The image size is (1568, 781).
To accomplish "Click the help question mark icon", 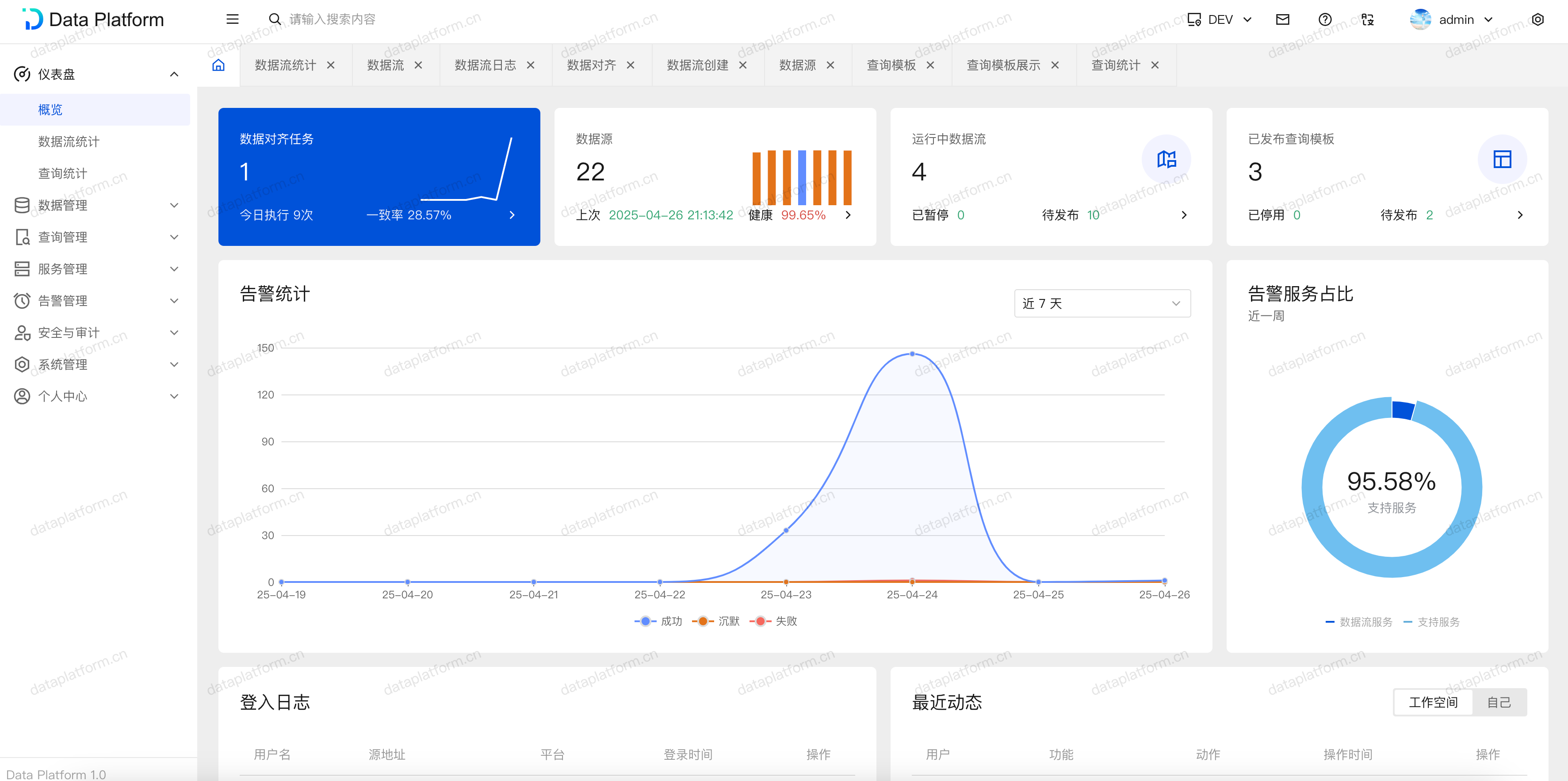I will tap(1324, 19).
